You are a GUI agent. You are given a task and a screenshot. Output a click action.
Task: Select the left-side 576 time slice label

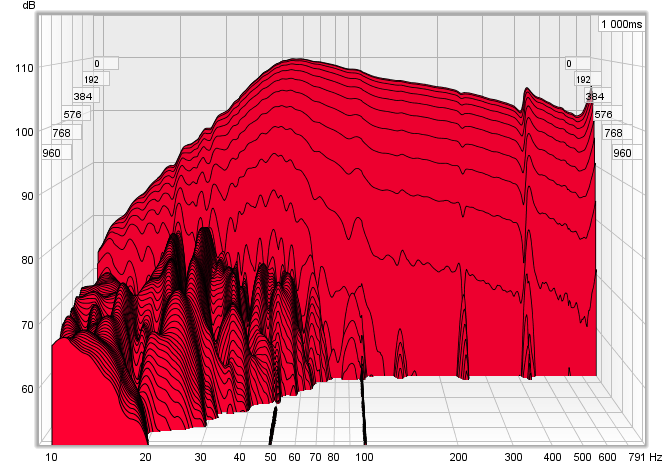71,114
